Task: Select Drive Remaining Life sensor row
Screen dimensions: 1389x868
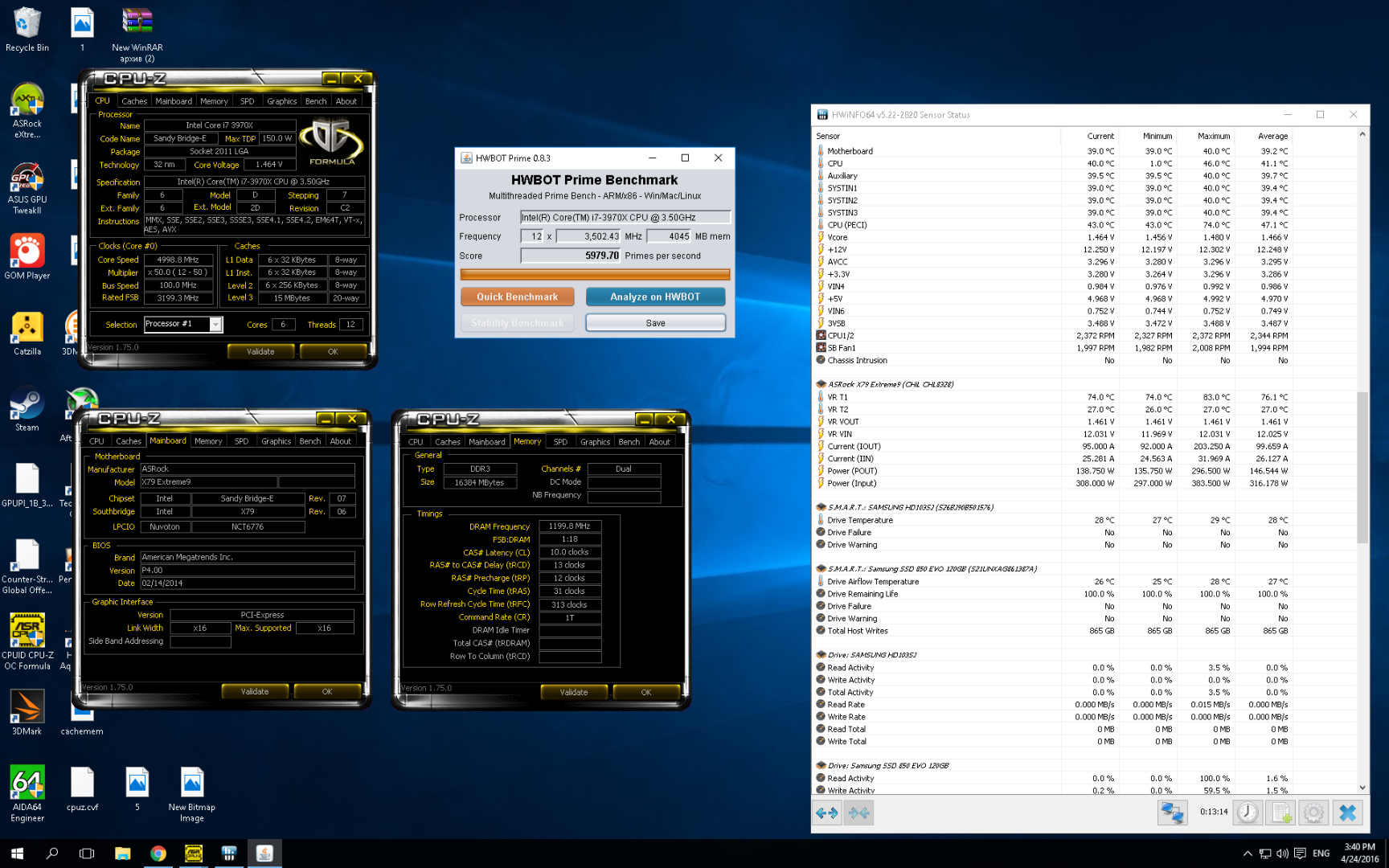Action: (1053, 594)
